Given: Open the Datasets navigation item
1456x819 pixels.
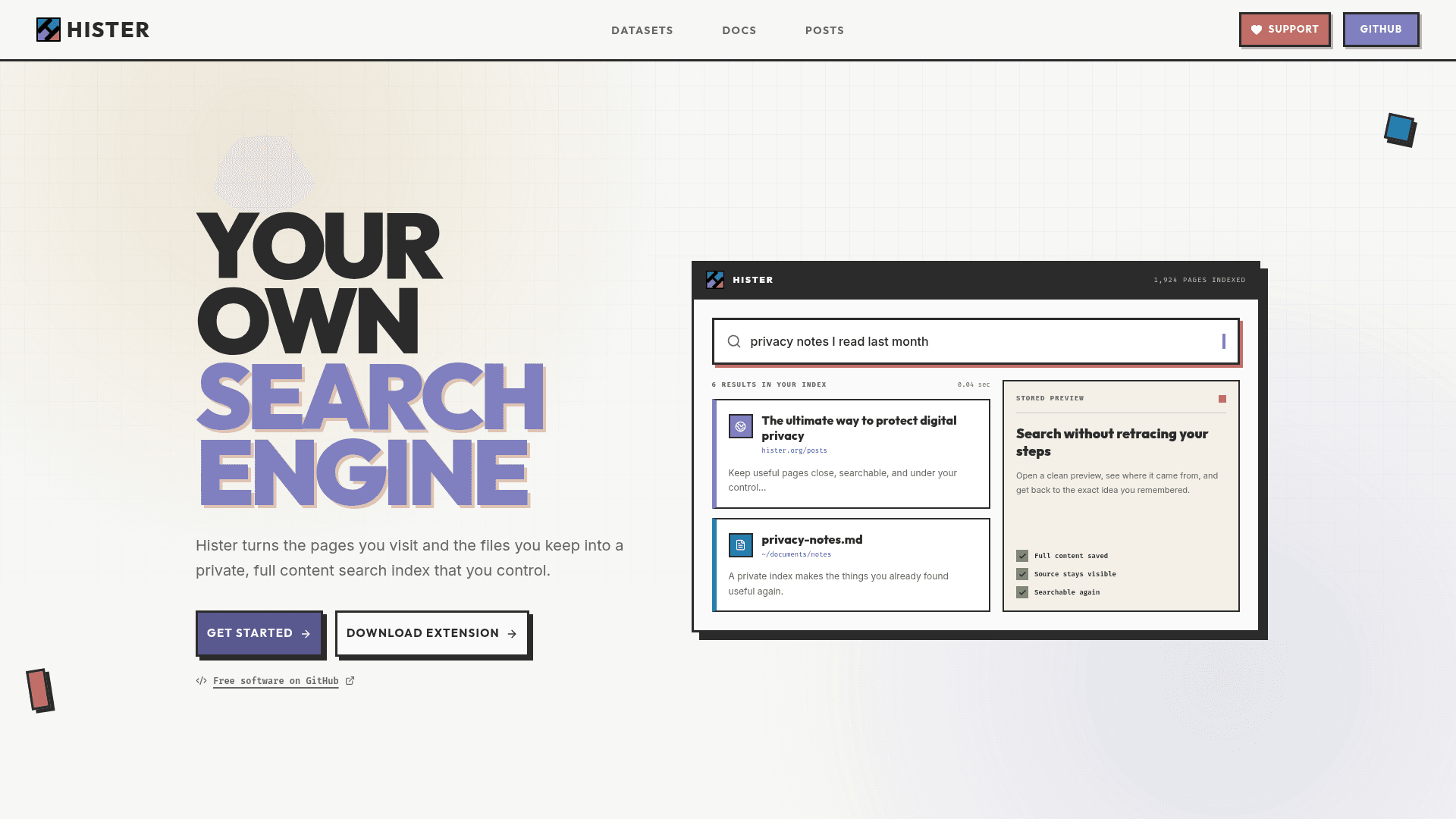Looking at the screenshot, I should click(642, 30).
